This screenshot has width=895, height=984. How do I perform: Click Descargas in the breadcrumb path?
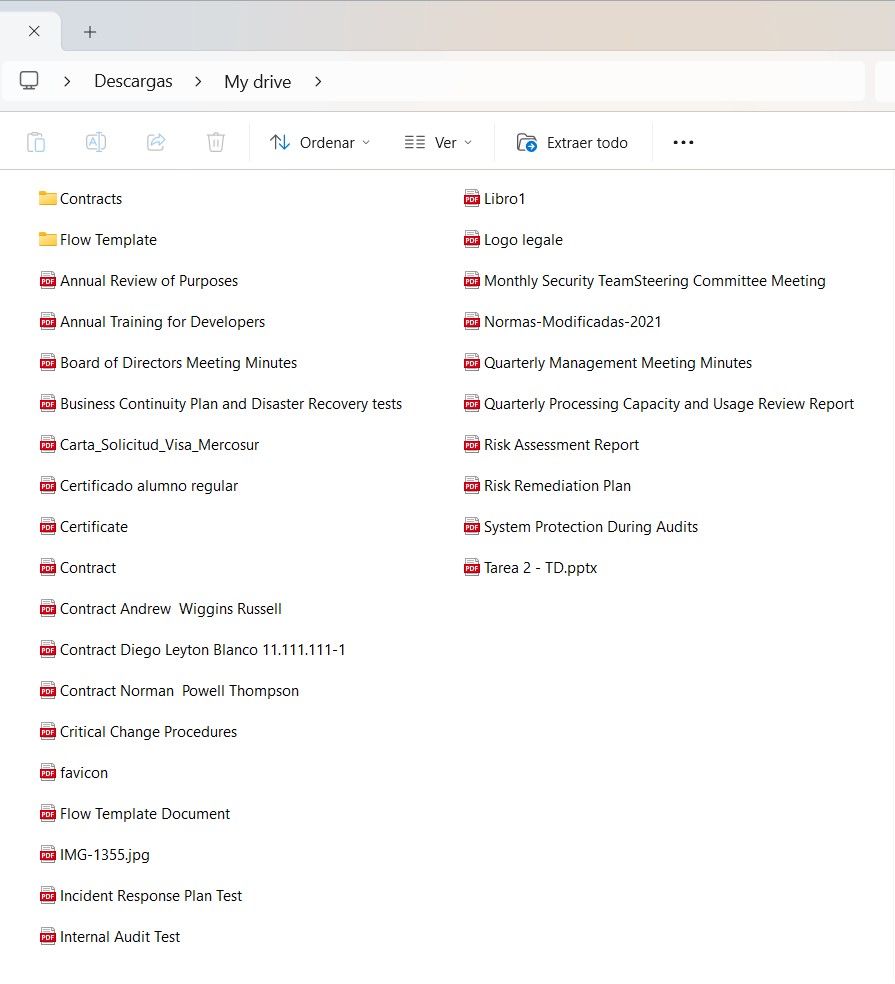coord(133,82)
